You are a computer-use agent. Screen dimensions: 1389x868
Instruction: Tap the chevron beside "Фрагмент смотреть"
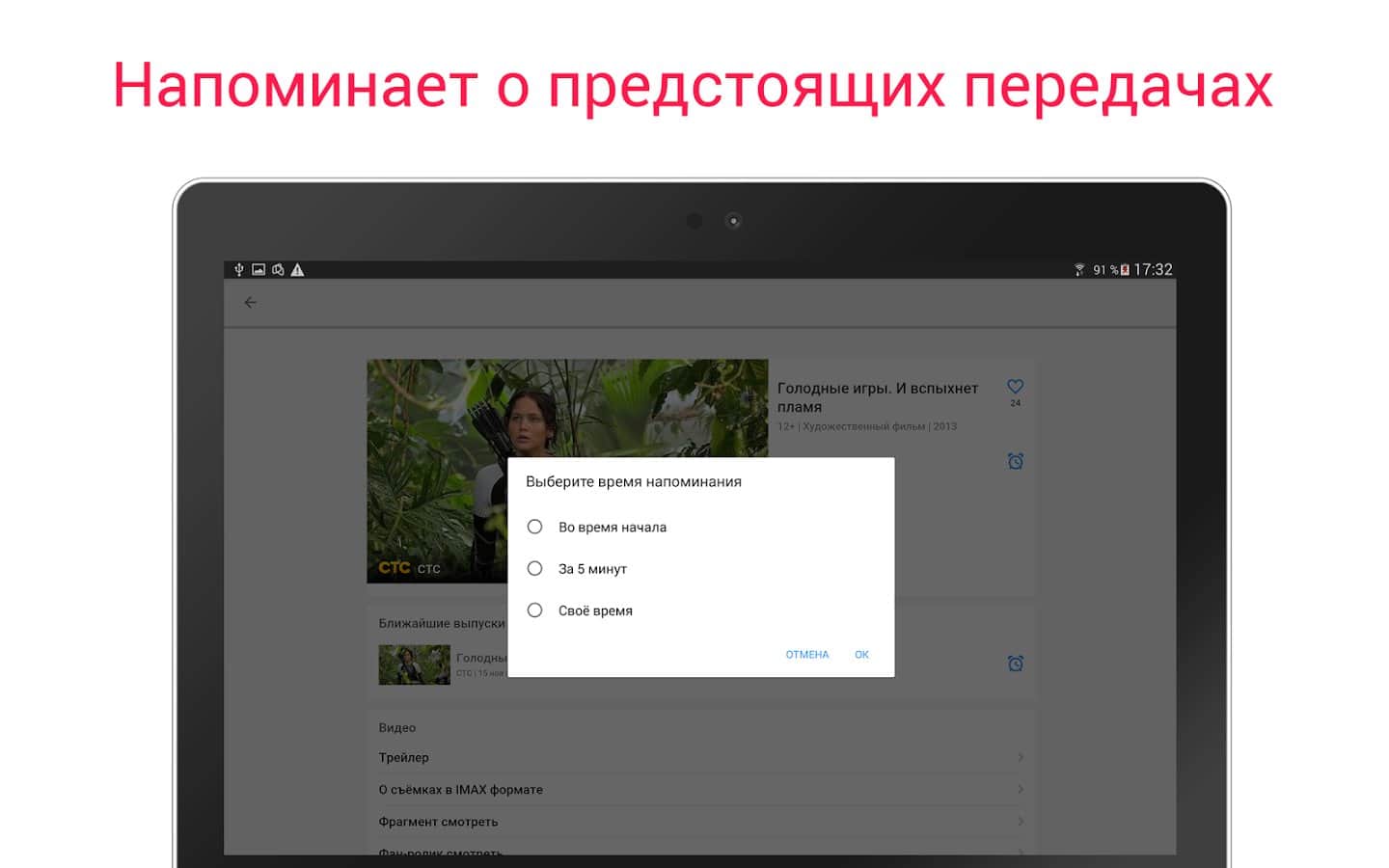[1020, 822]
